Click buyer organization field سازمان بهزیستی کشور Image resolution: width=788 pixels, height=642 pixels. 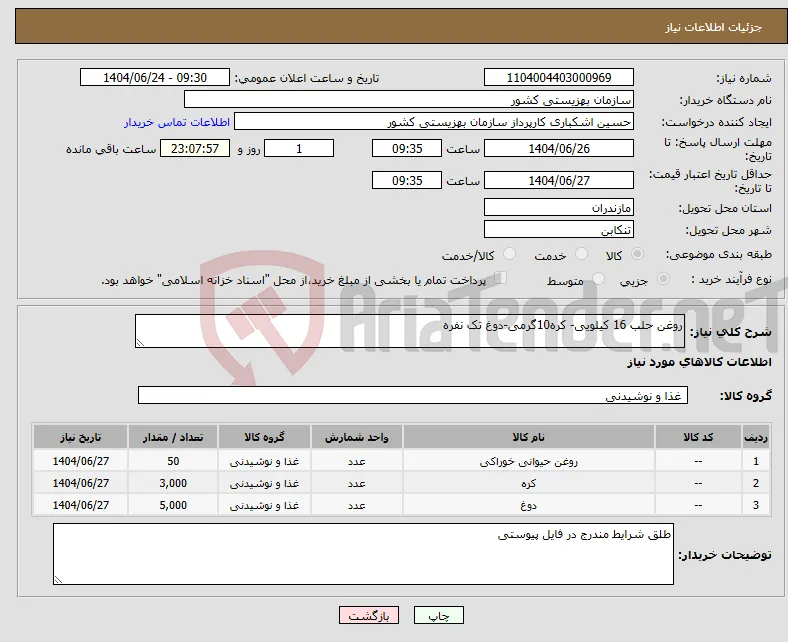pyautogui.click(x=409, y=100)
